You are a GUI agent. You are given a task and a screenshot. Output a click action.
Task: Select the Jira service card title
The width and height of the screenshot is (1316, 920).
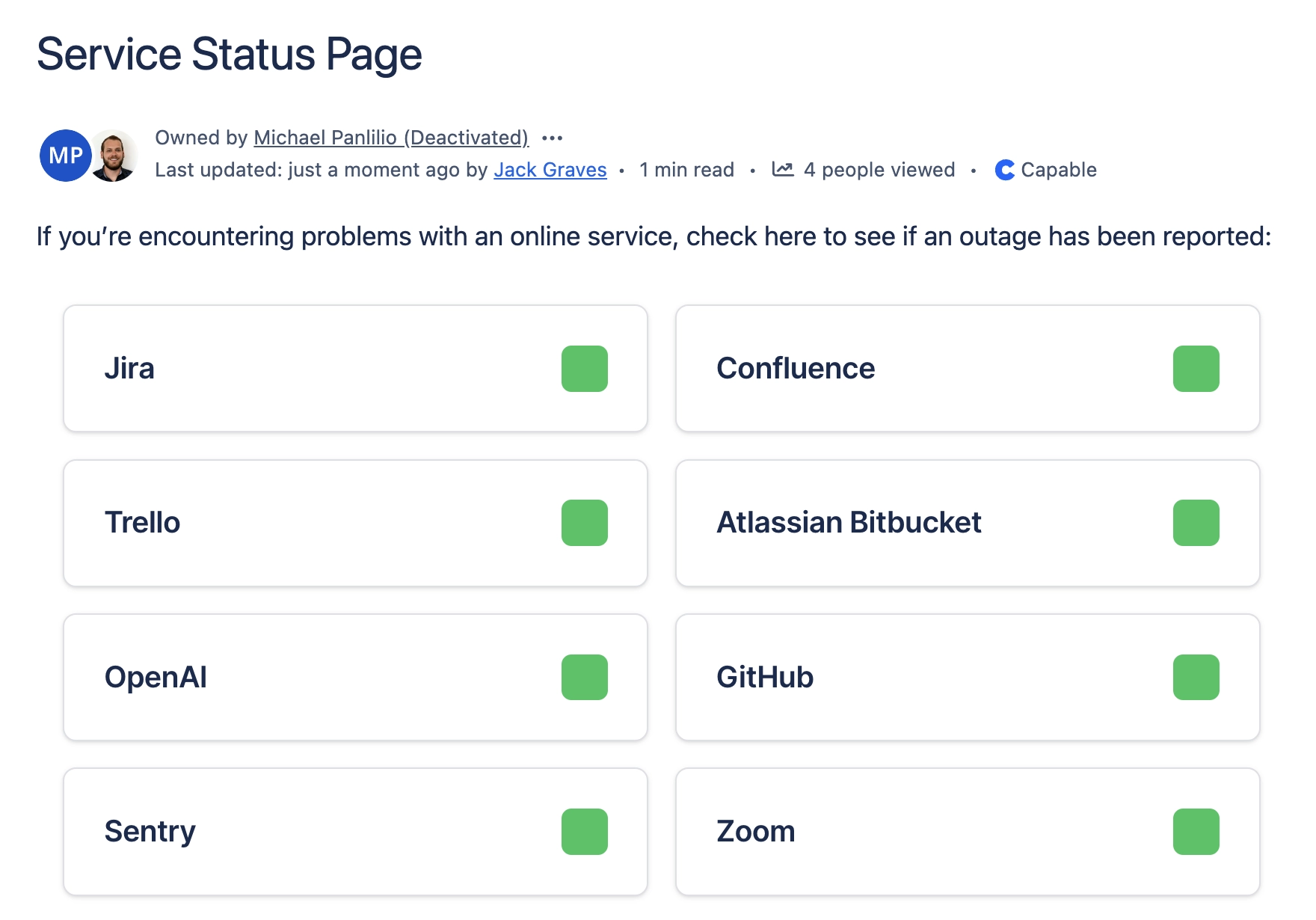tap(129, 369)
